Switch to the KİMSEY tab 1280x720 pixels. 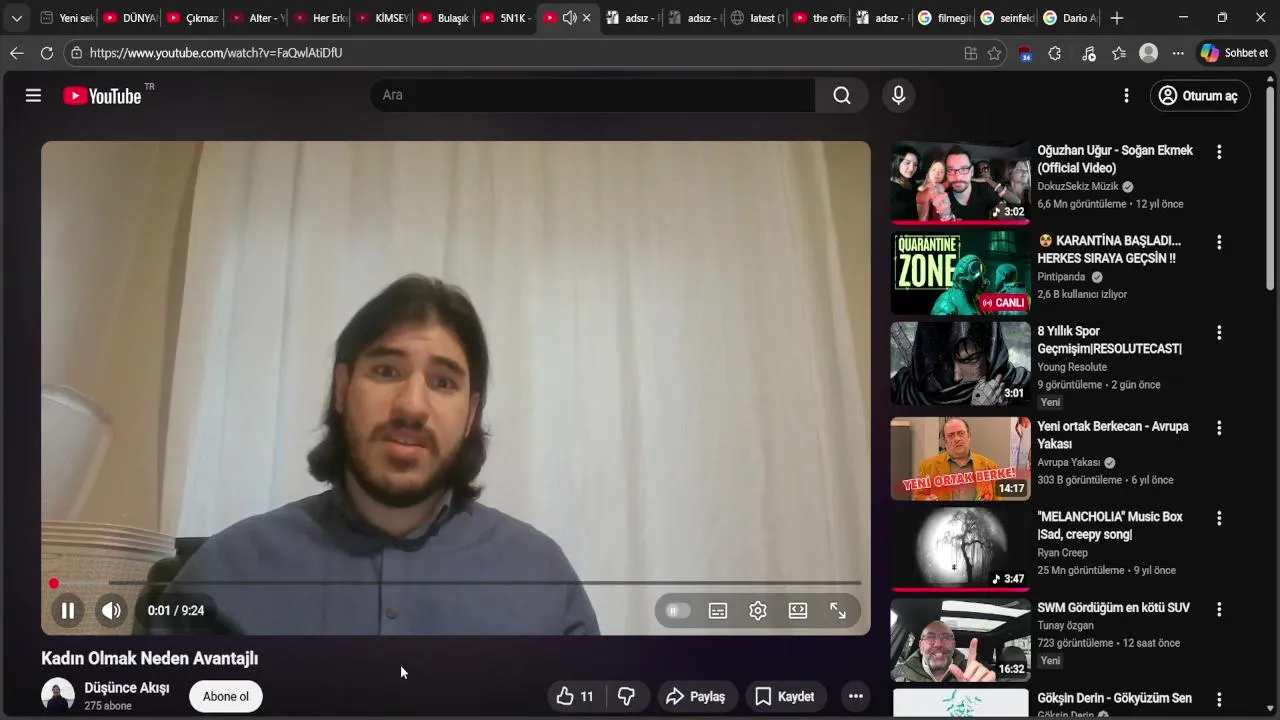point(381,18)
